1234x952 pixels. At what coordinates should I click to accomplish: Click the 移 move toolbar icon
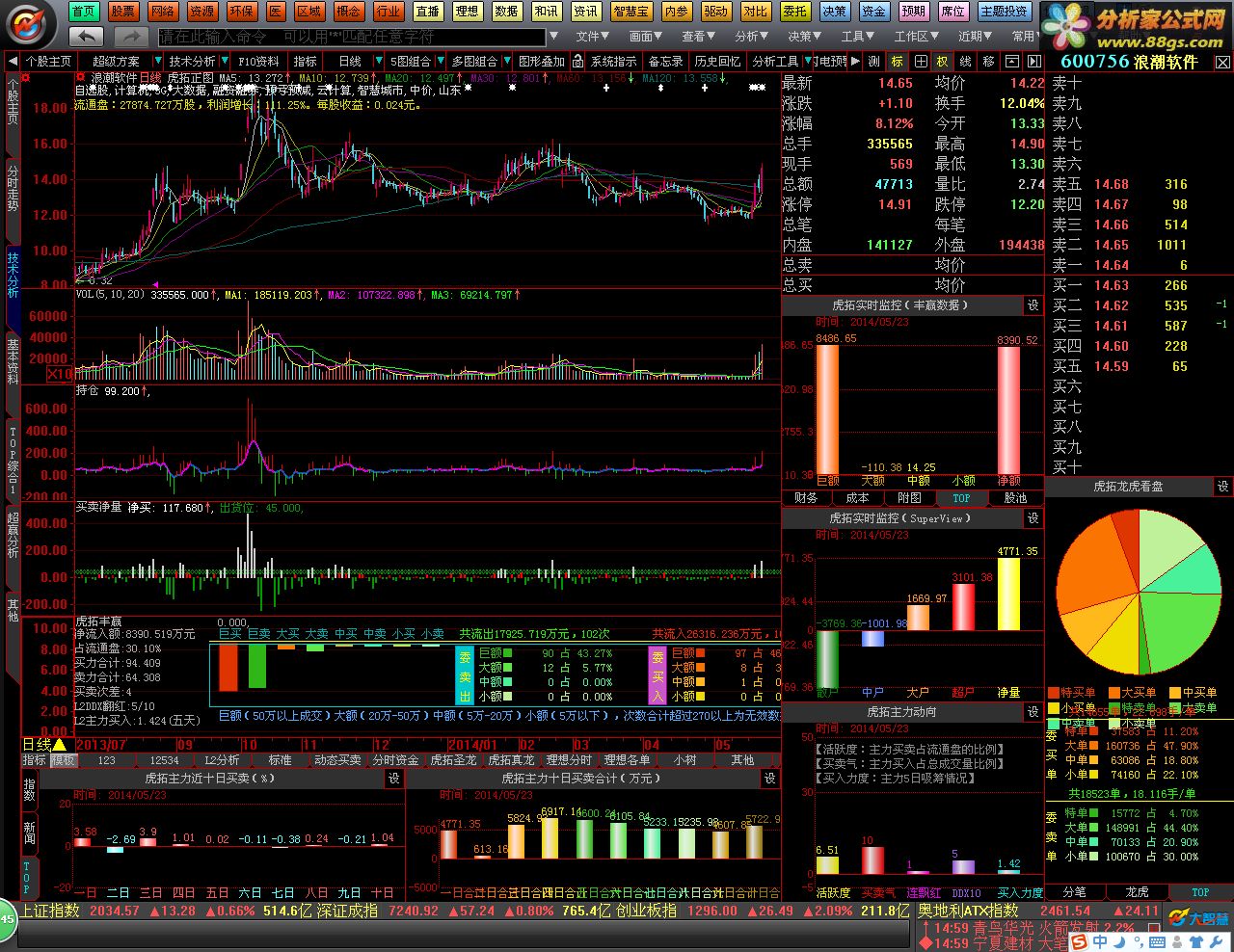point(988,61)
